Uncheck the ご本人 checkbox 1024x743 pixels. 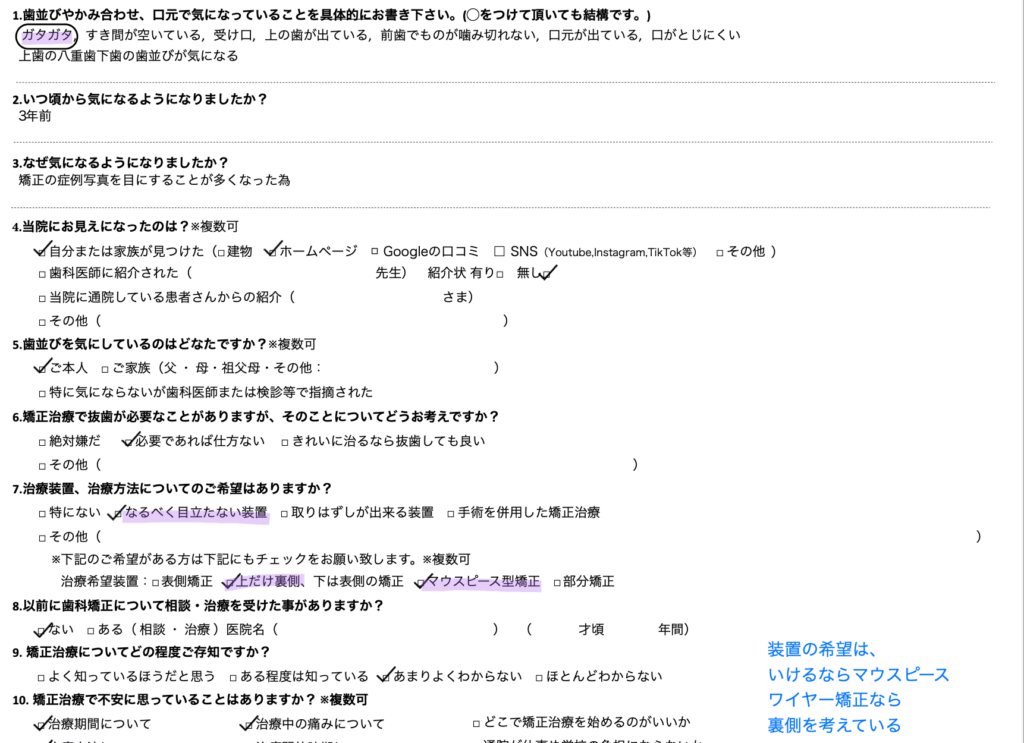point(42,368)
